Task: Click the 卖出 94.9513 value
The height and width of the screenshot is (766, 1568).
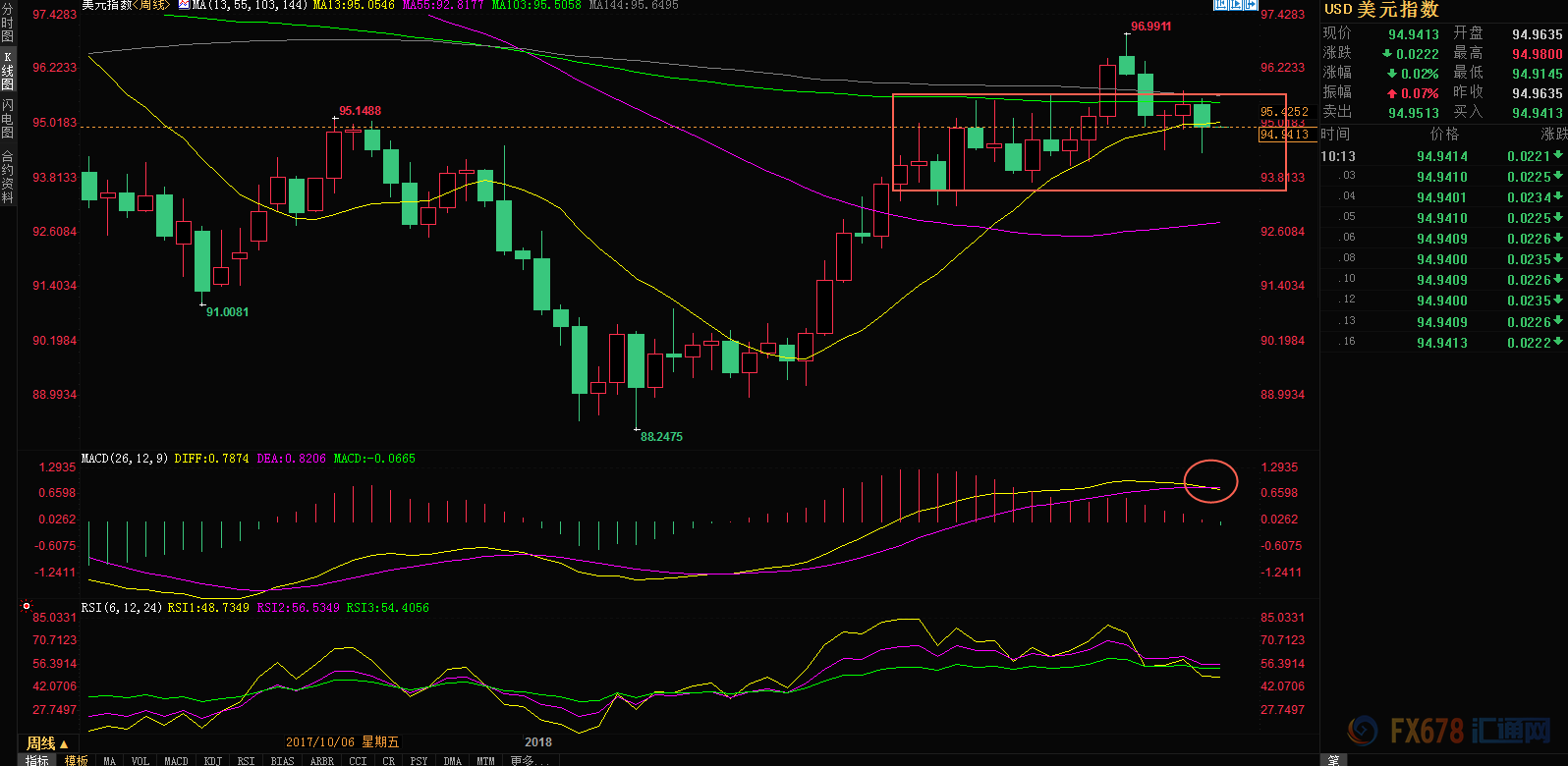Action: [1414, 113]
